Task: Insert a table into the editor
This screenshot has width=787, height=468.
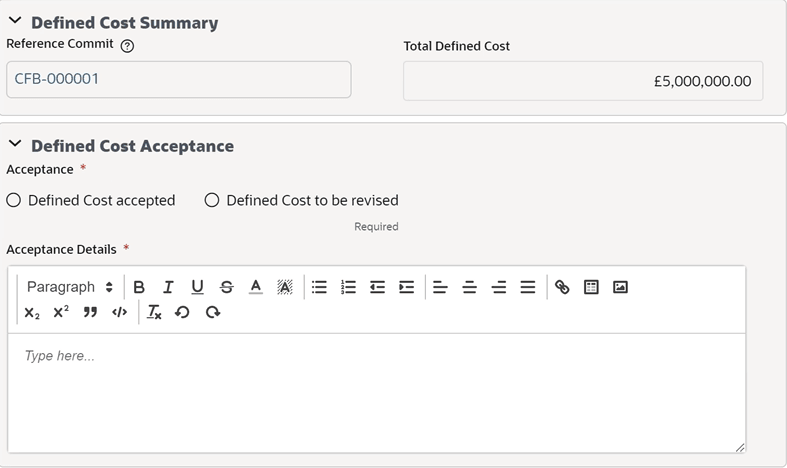Action: (591, 287)
